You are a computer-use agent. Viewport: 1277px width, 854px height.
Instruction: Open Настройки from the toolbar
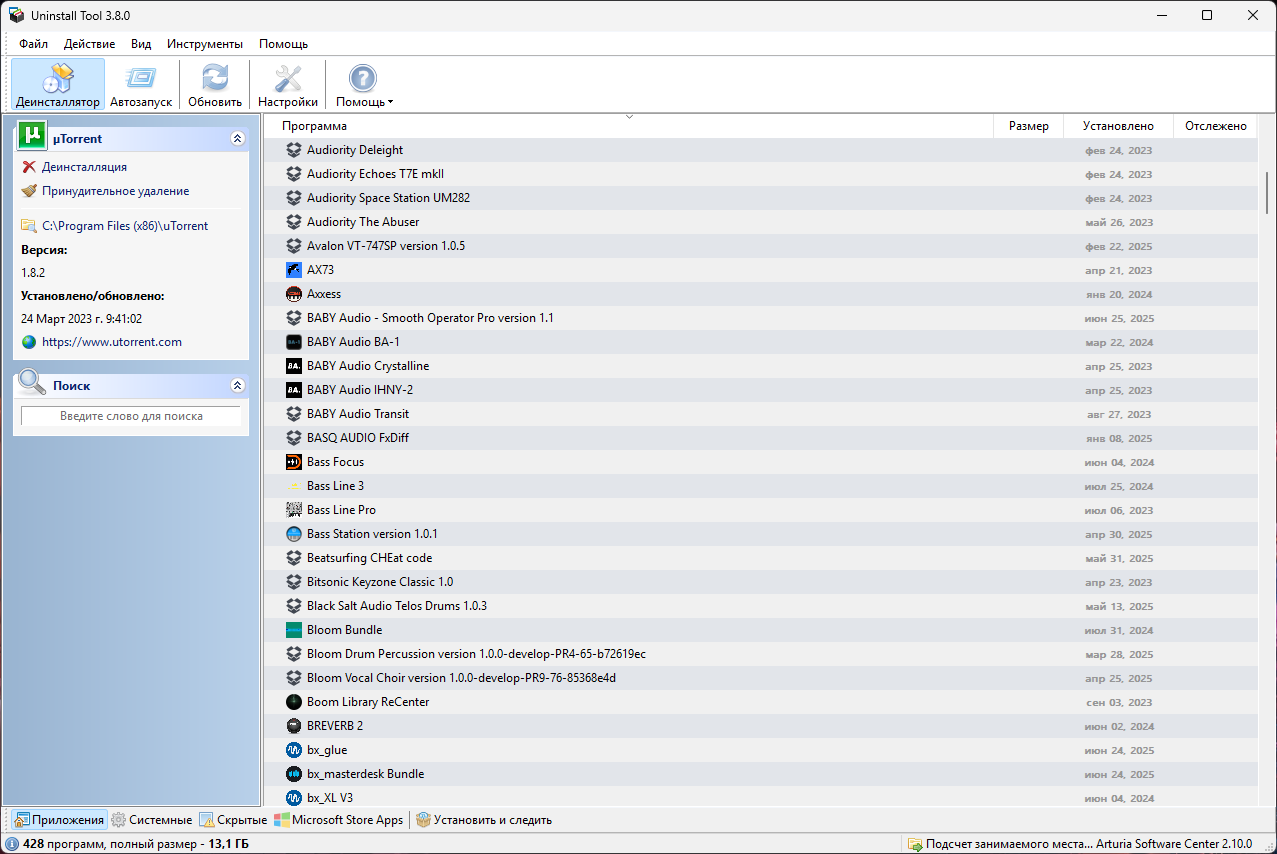288,85
